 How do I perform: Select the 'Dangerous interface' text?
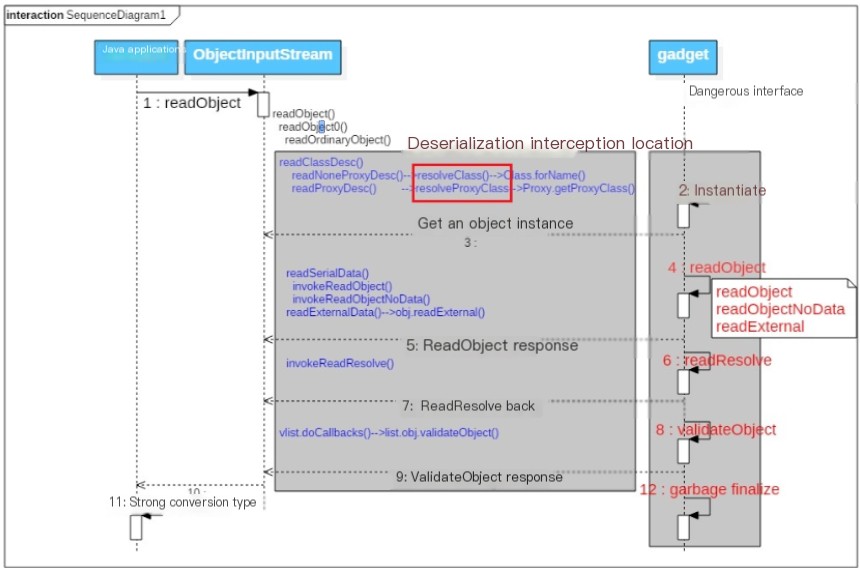click(x=746, y=91)
